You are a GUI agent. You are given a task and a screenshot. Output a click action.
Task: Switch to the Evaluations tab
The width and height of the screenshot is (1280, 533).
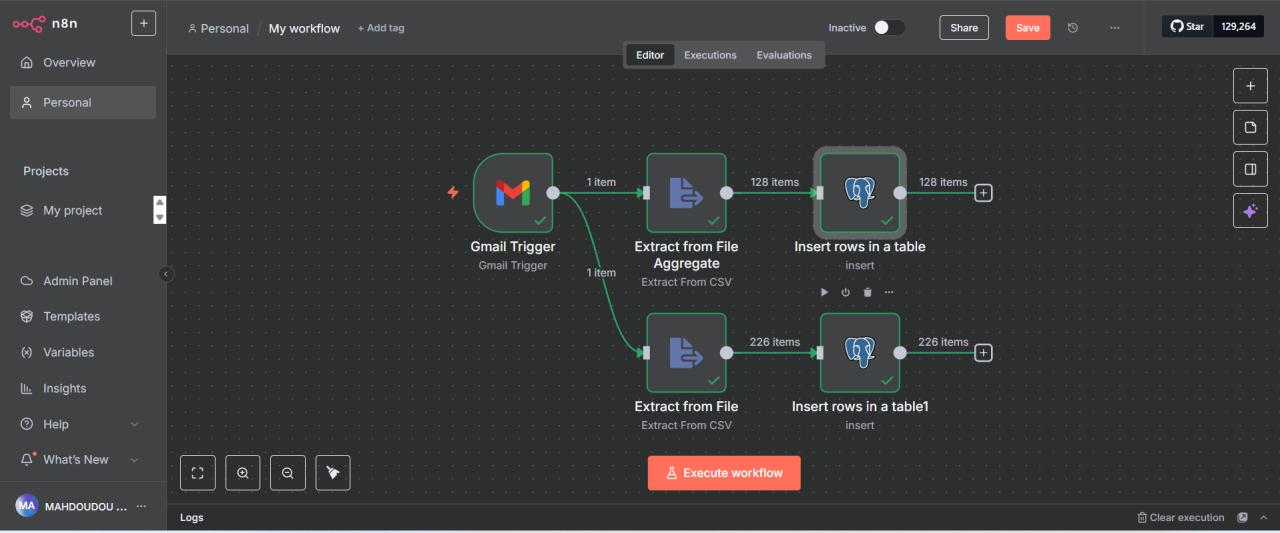coord(784,55)
